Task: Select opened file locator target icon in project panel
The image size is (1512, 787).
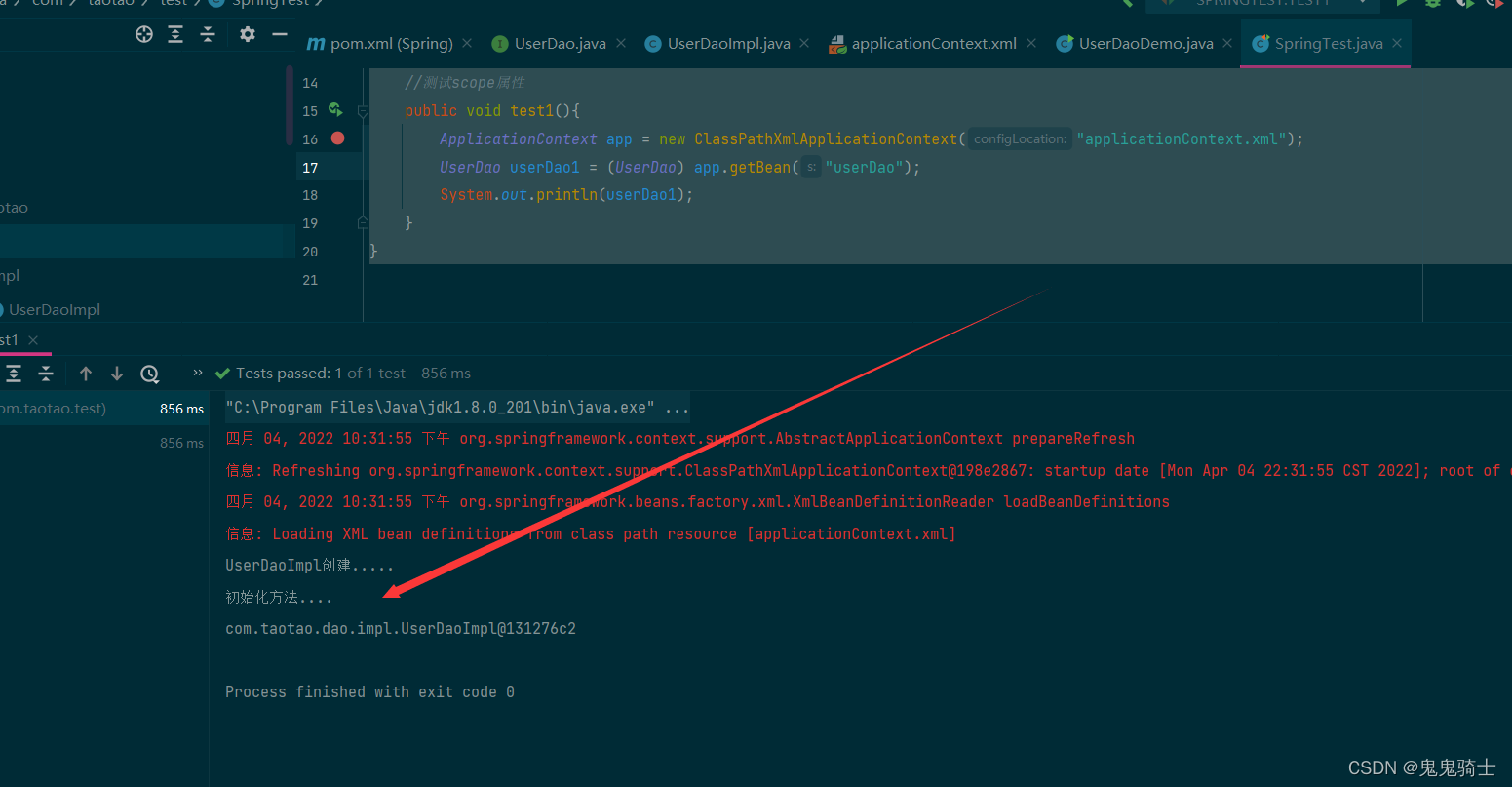Action: [144, 34]
